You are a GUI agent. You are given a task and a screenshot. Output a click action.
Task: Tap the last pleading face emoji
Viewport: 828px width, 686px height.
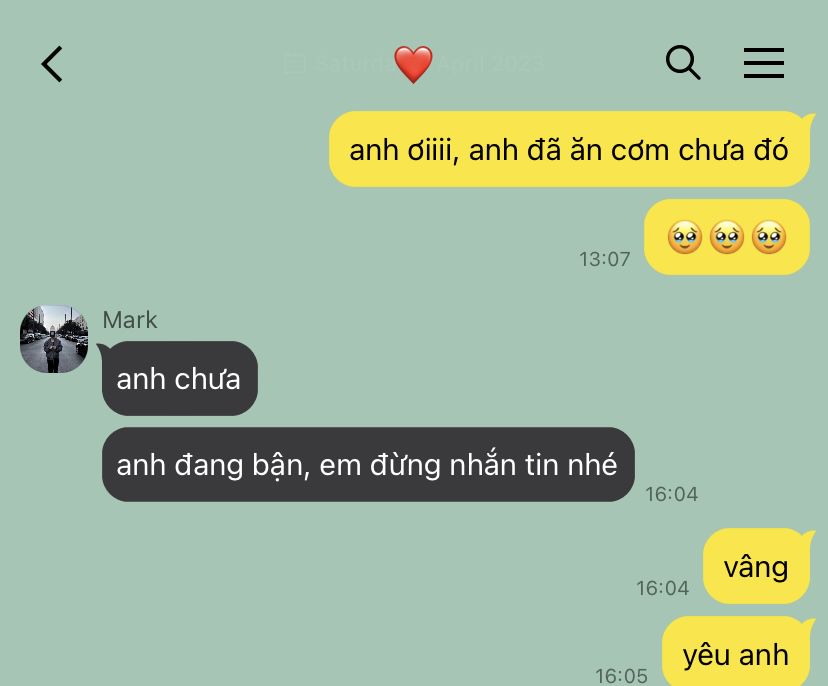pos(769,237)
